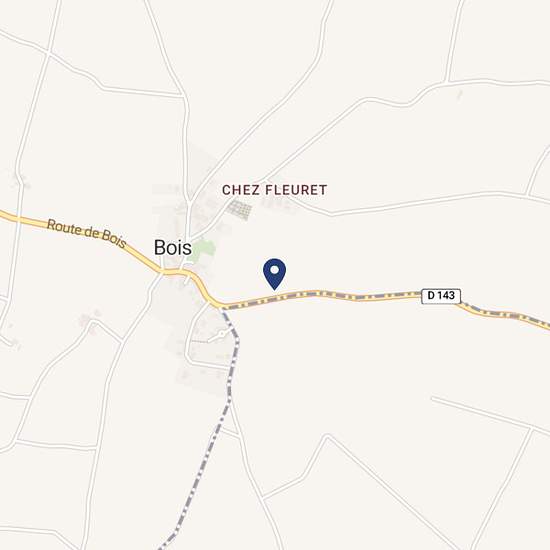
Task: Select the D 143 road shield
Action: [x=441, y=296]
